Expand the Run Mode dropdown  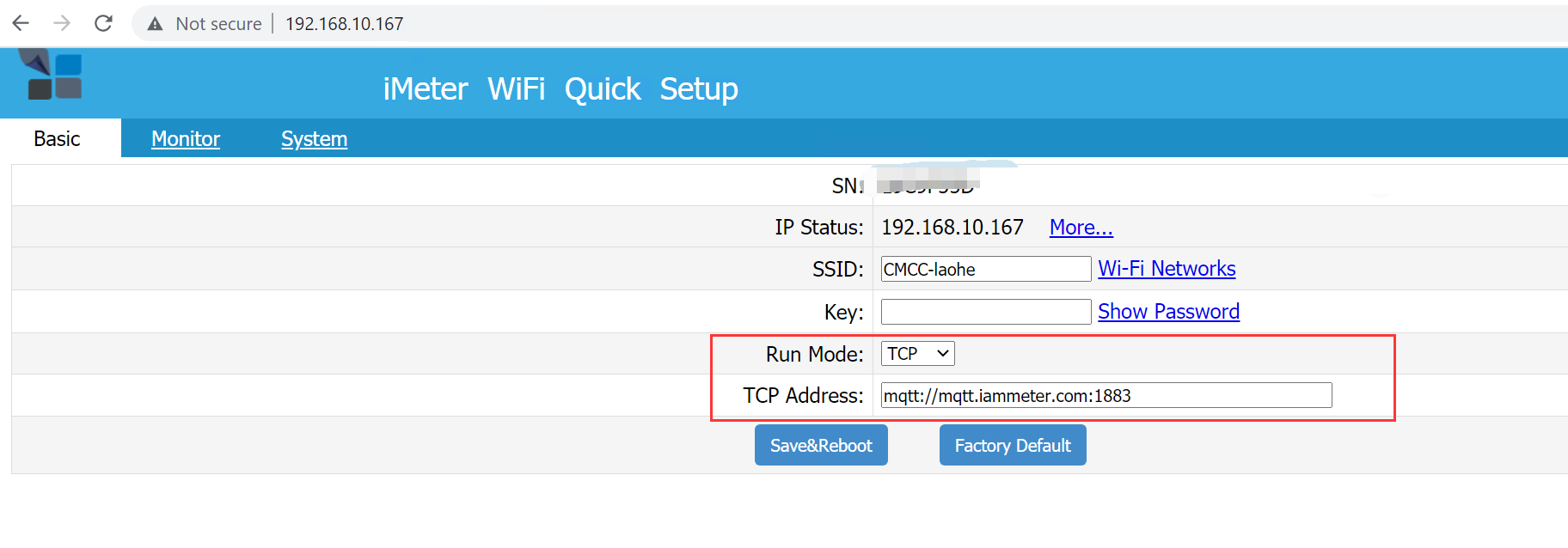tap(917, 354)
